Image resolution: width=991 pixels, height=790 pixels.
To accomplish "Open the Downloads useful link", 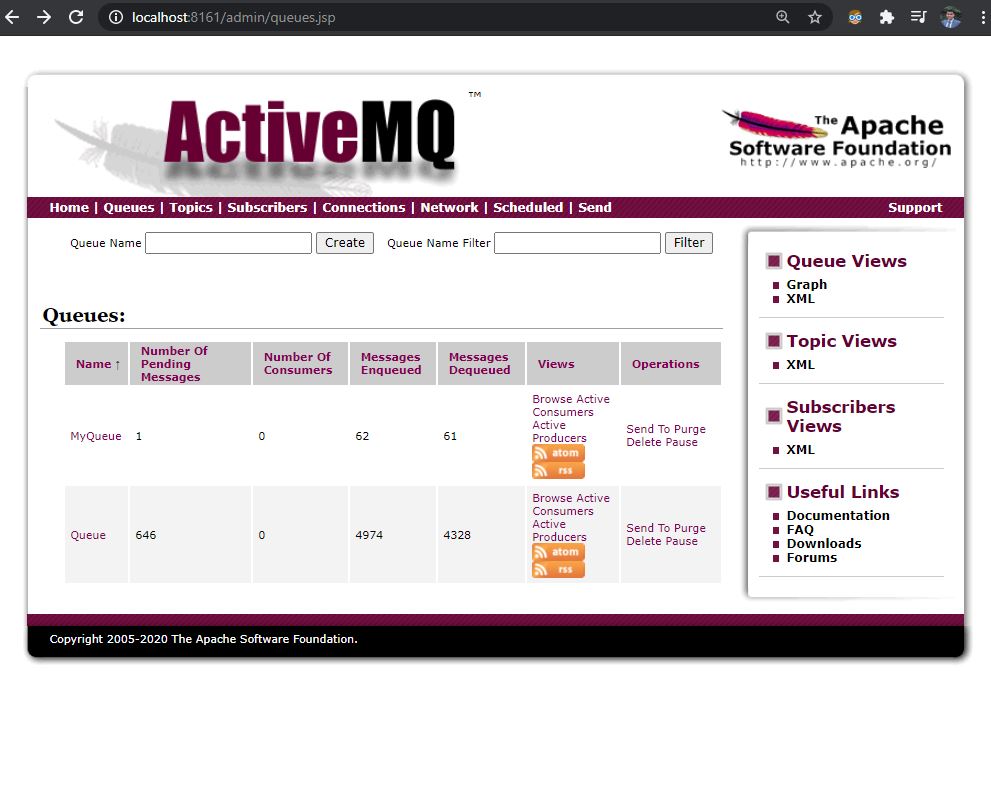I will (x=824, y=544).
